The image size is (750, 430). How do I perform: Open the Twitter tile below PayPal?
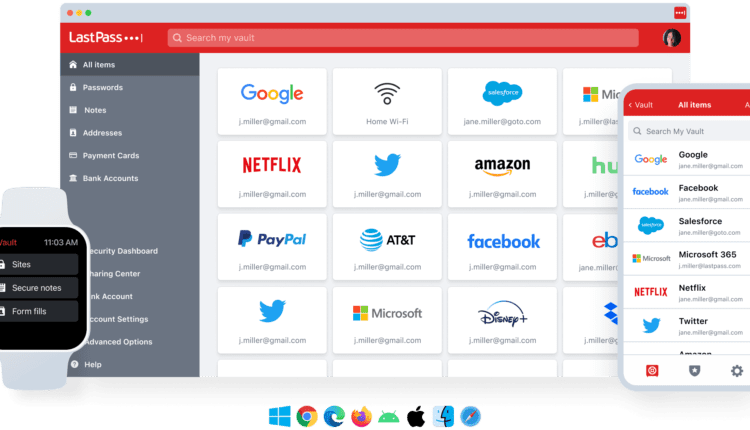point(272,320)
